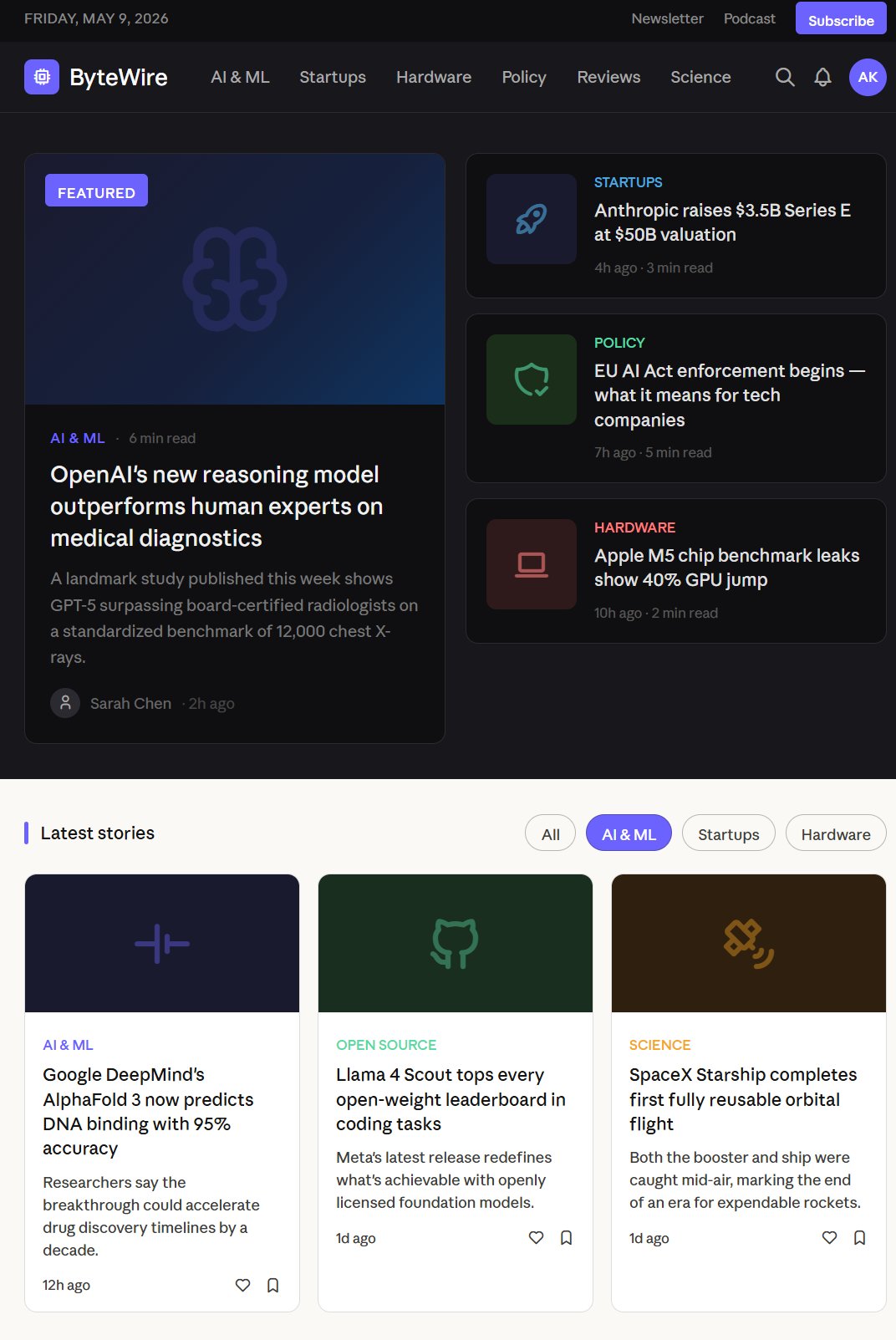Open the Newsletter link

coord(667,18)
